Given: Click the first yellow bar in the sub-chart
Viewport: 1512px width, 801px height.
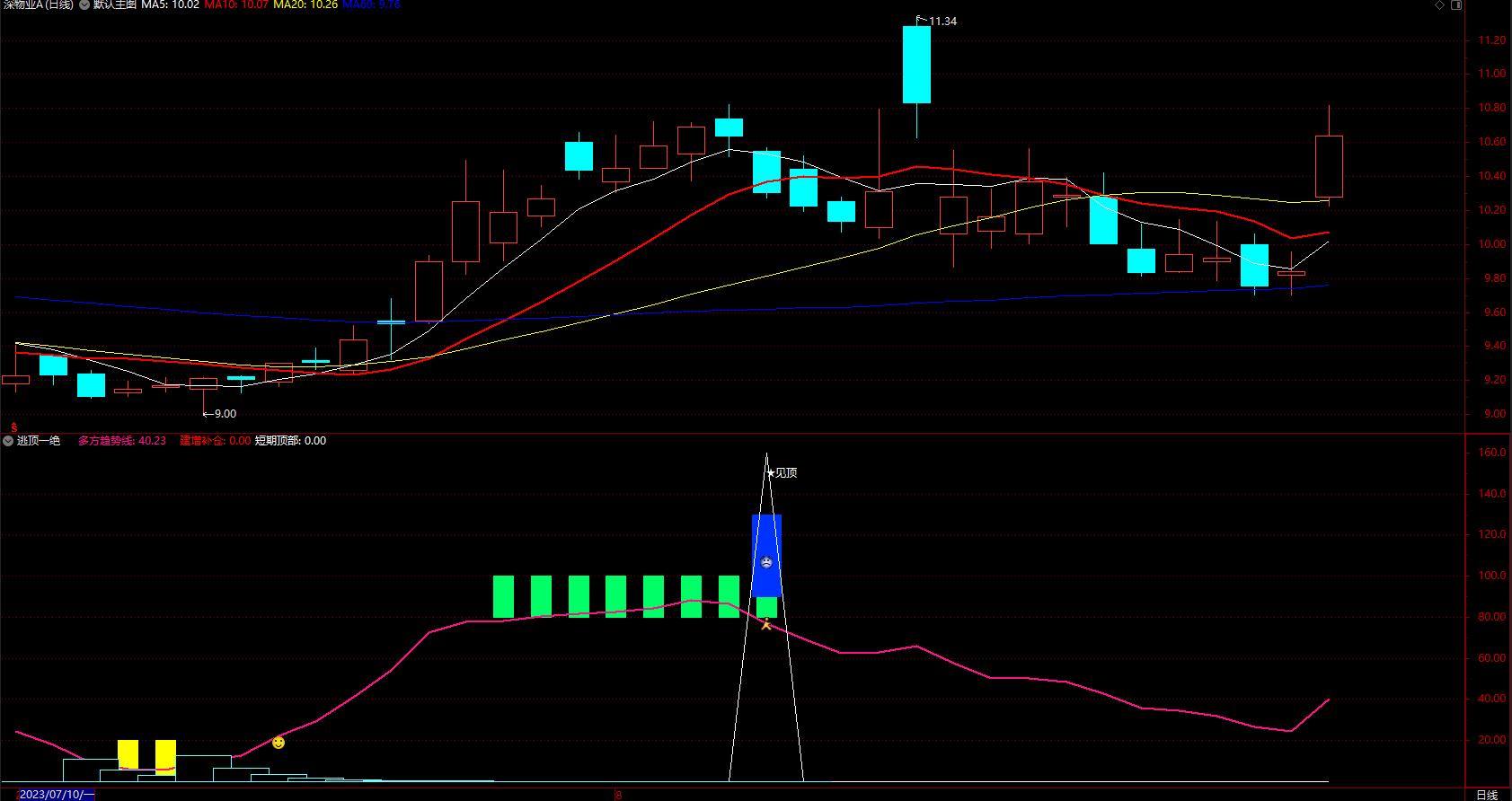Looking at the screenshot, I should pyautogui.click(x=128, y=756).
